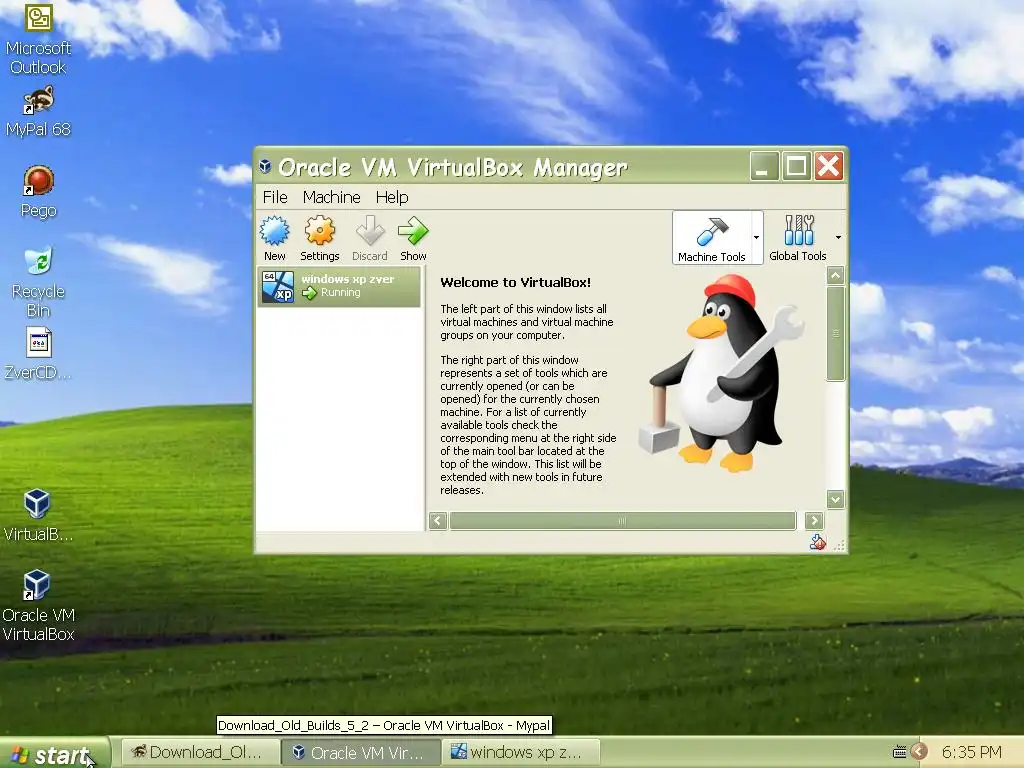The height and width of the screenshot is (768, 1024).
Task: Open the Help menu
Action: [392, 197]
